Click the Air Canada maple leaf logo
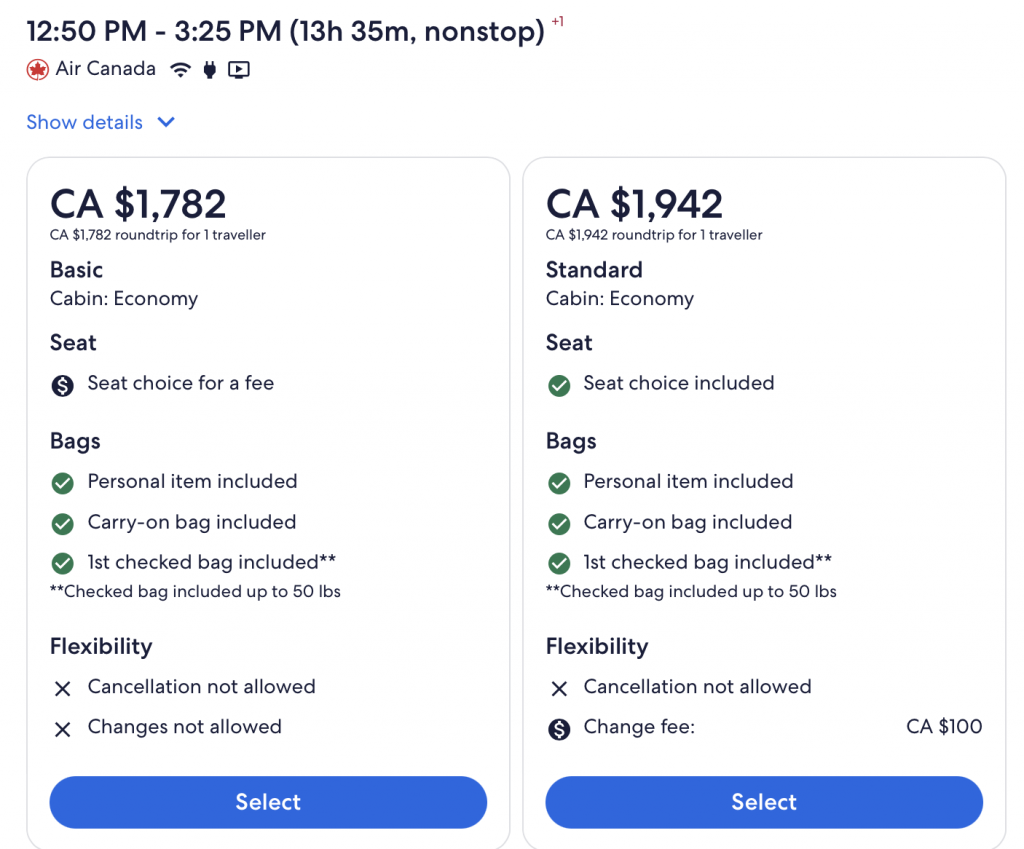This screenshot has height=849, width=1024. [38, 70]
